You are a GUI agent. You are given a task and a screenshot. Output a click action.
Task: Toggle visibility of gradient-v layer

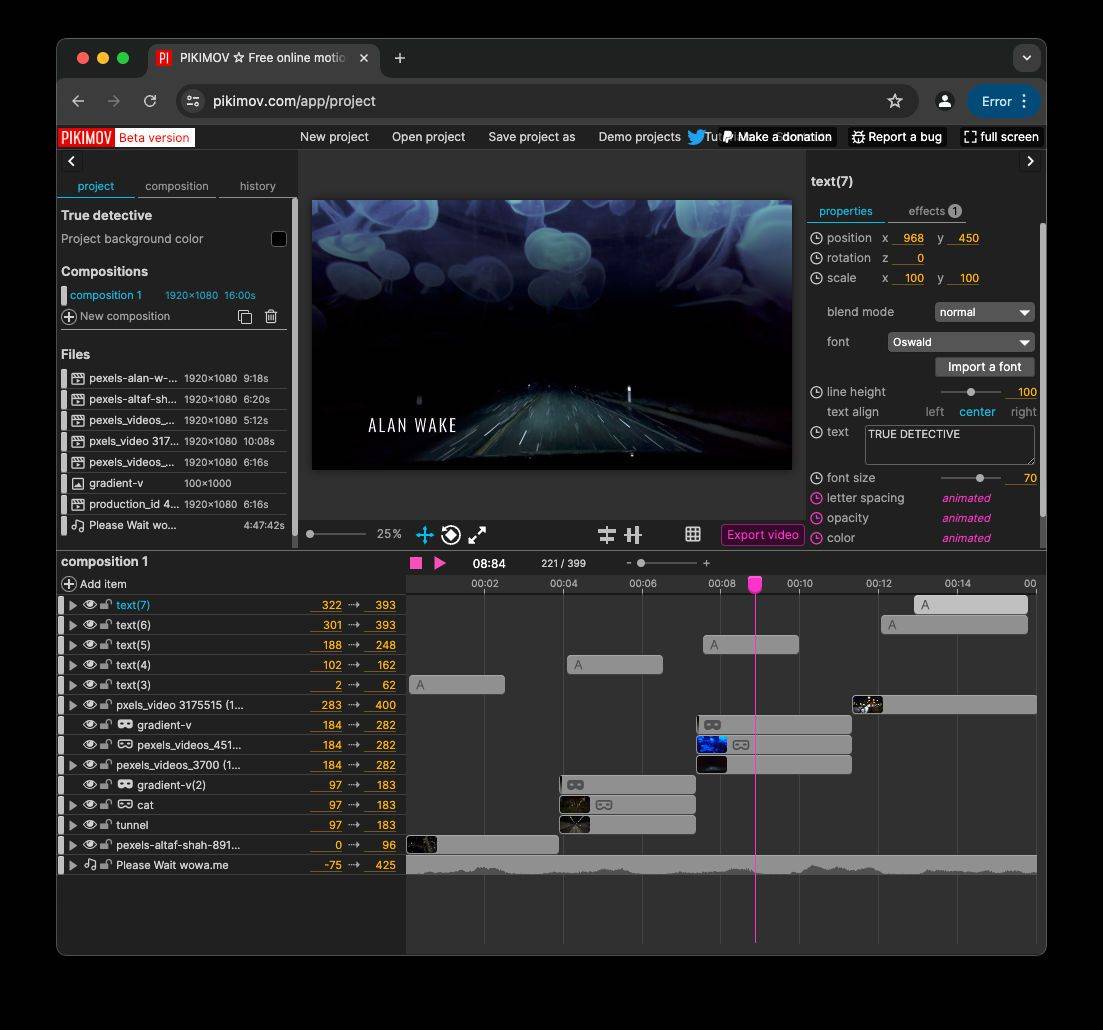[89, 725]
